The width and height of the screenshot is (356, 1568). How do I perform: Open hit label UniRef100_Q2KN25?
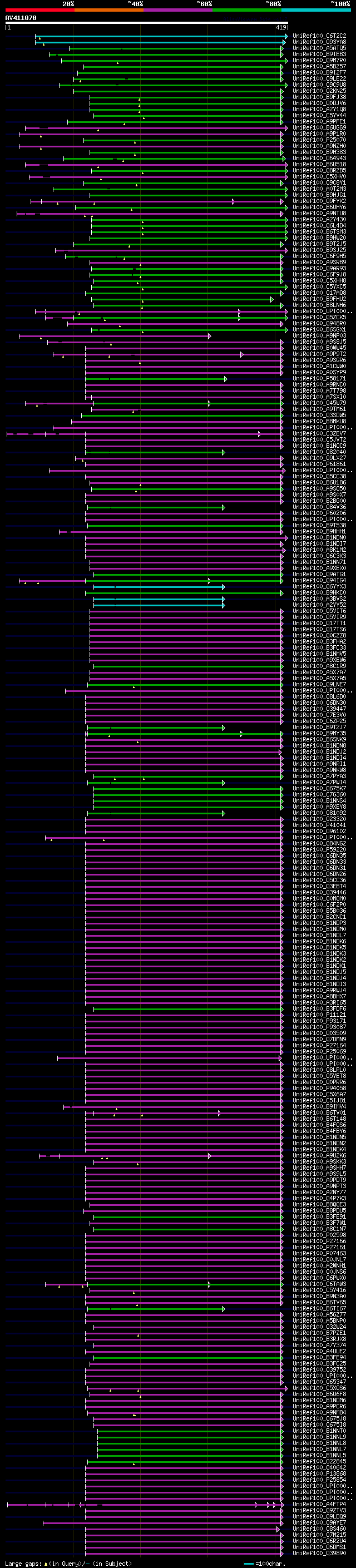point(319,91)
